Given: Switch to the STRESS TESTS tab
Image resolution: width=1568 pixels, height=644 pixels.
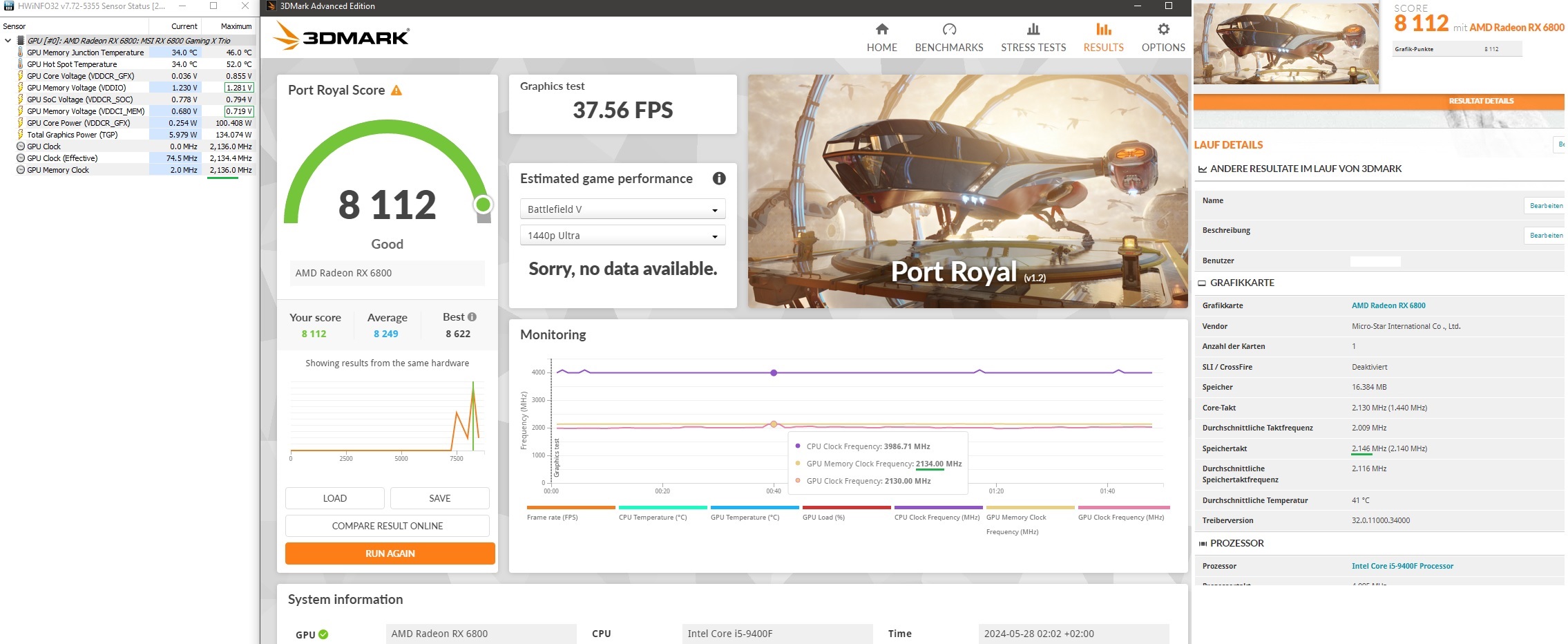Looking at the screenshot, I should (x=1033, y=38).
